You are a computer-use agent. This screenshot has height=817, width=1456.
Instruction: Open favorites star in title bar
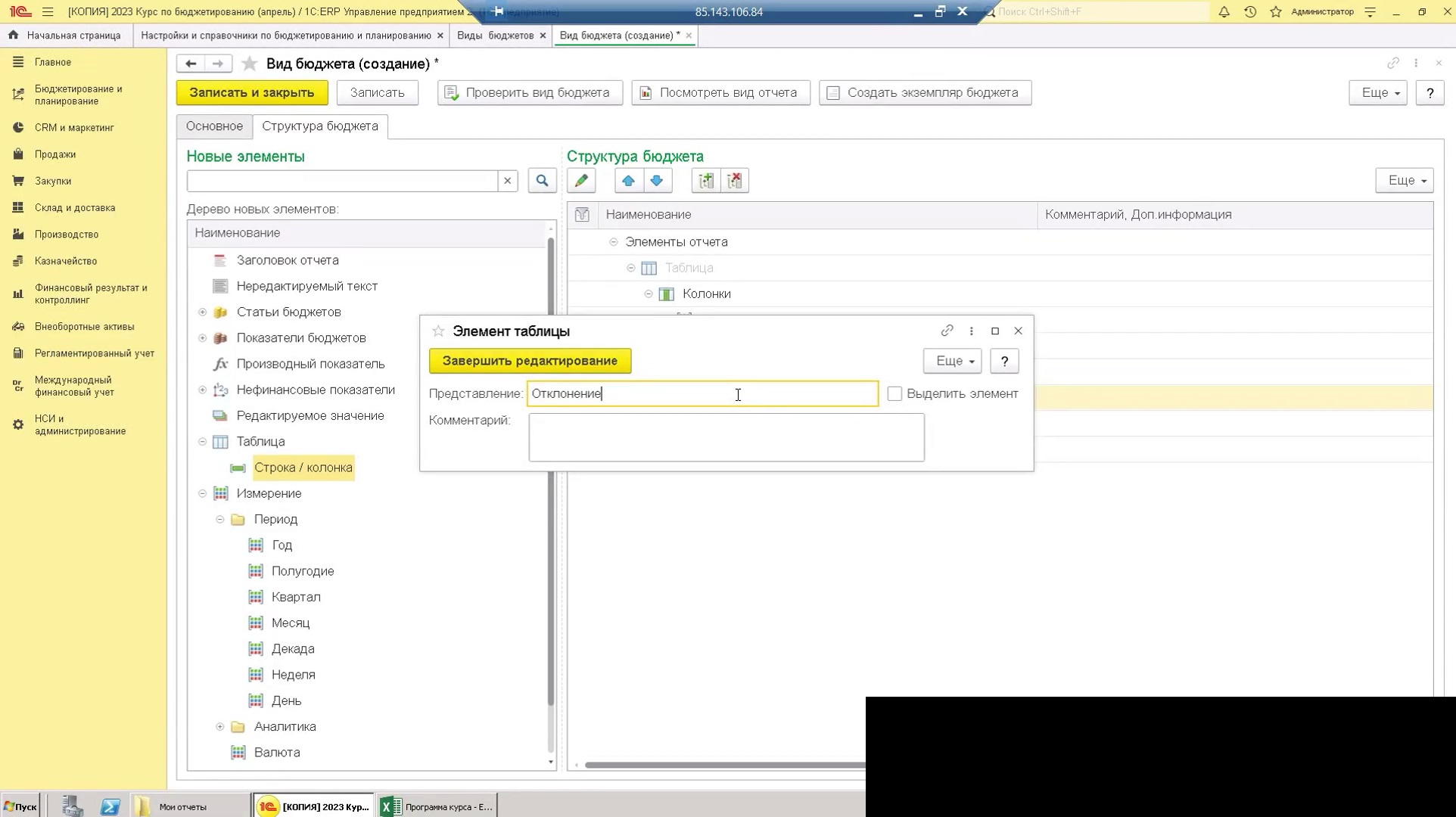(1276, 12)
